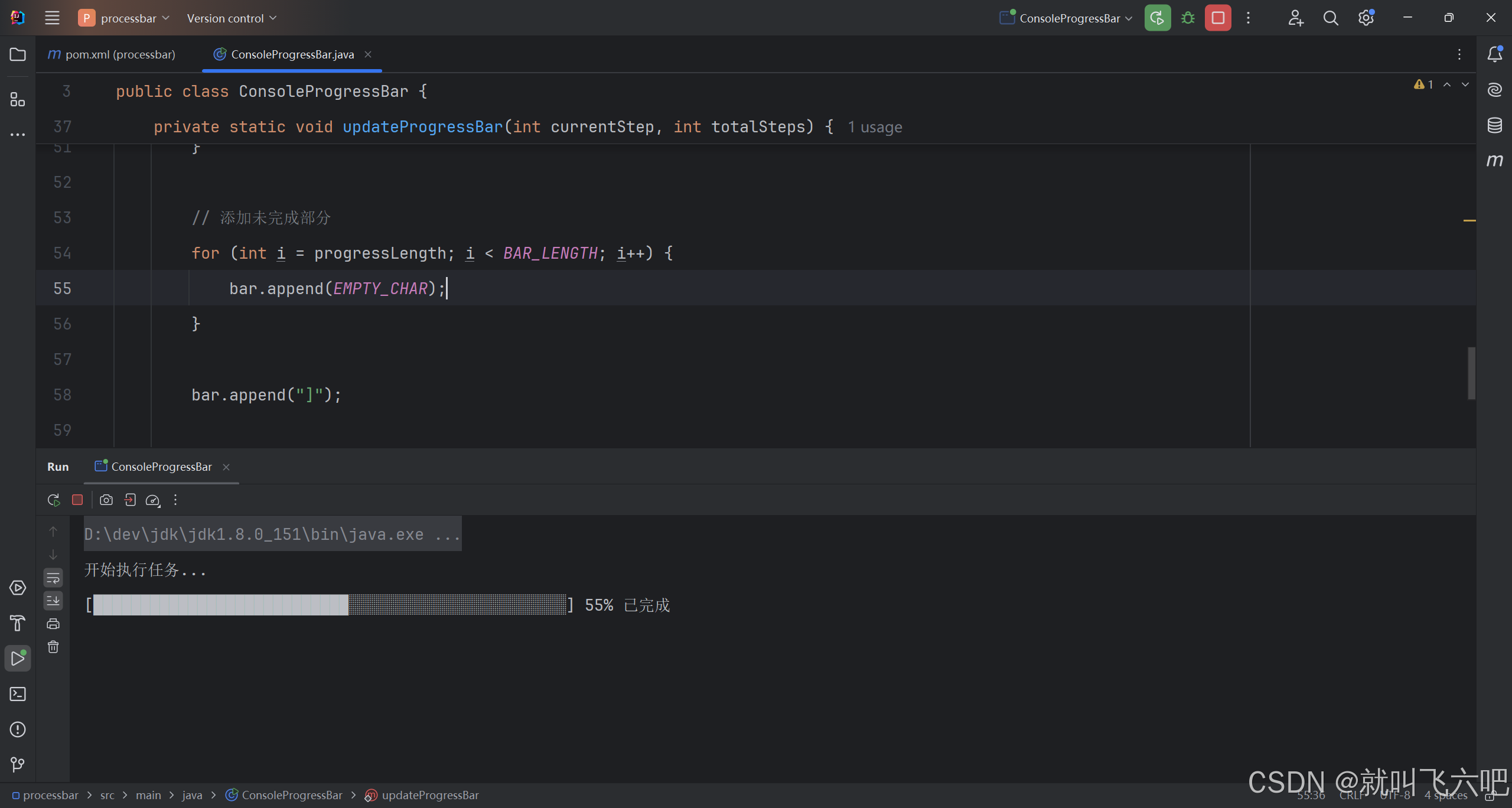Click the editor vertical scrollbar thumb
1512x808 pixels.
tap(1471, 373)
